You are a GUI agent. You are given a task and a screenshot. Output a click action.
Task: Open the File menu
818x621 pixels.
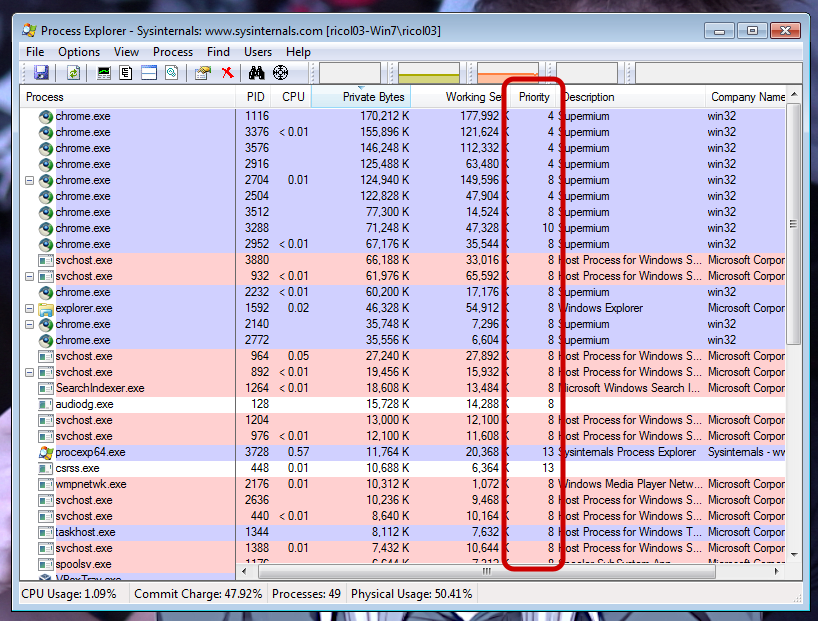coord(35,52)
